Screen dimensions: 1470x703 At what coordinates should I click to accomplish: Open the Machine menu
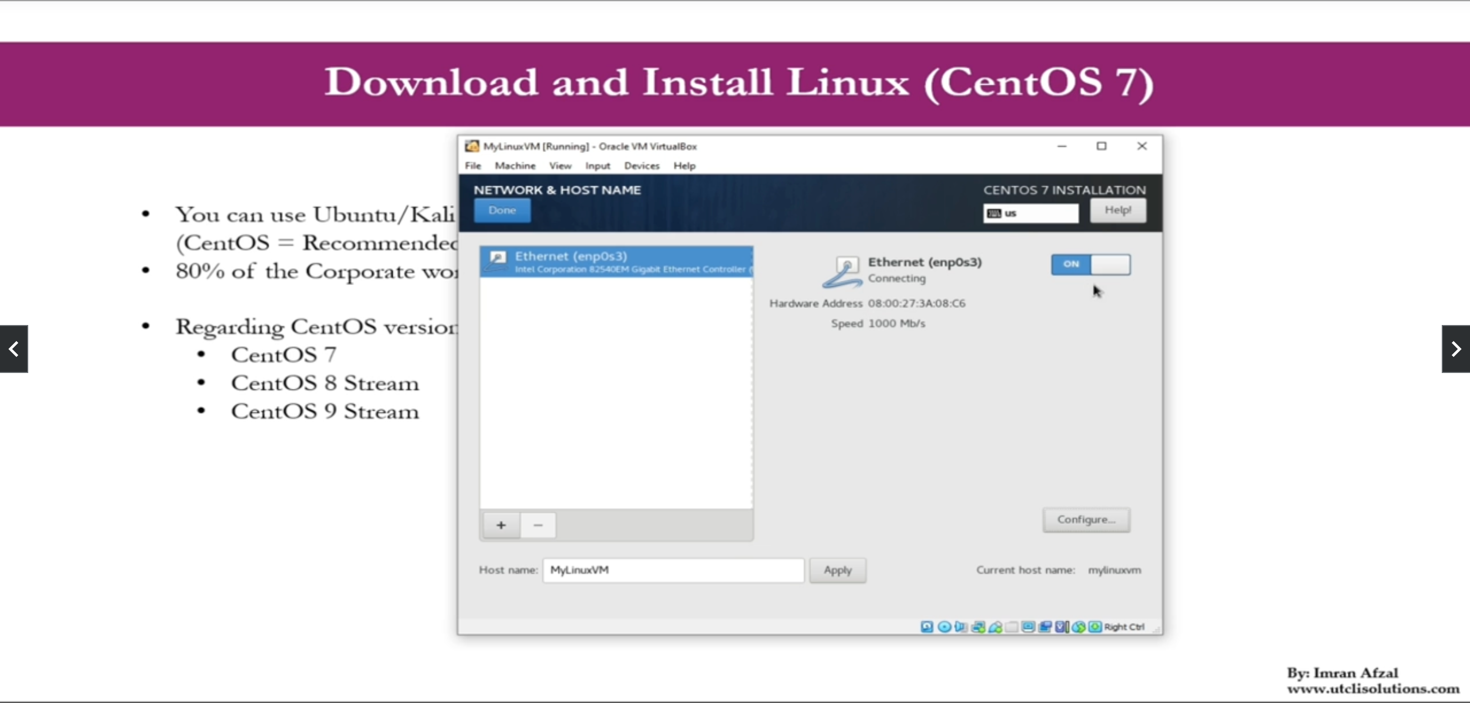click(x=515, y=166)
